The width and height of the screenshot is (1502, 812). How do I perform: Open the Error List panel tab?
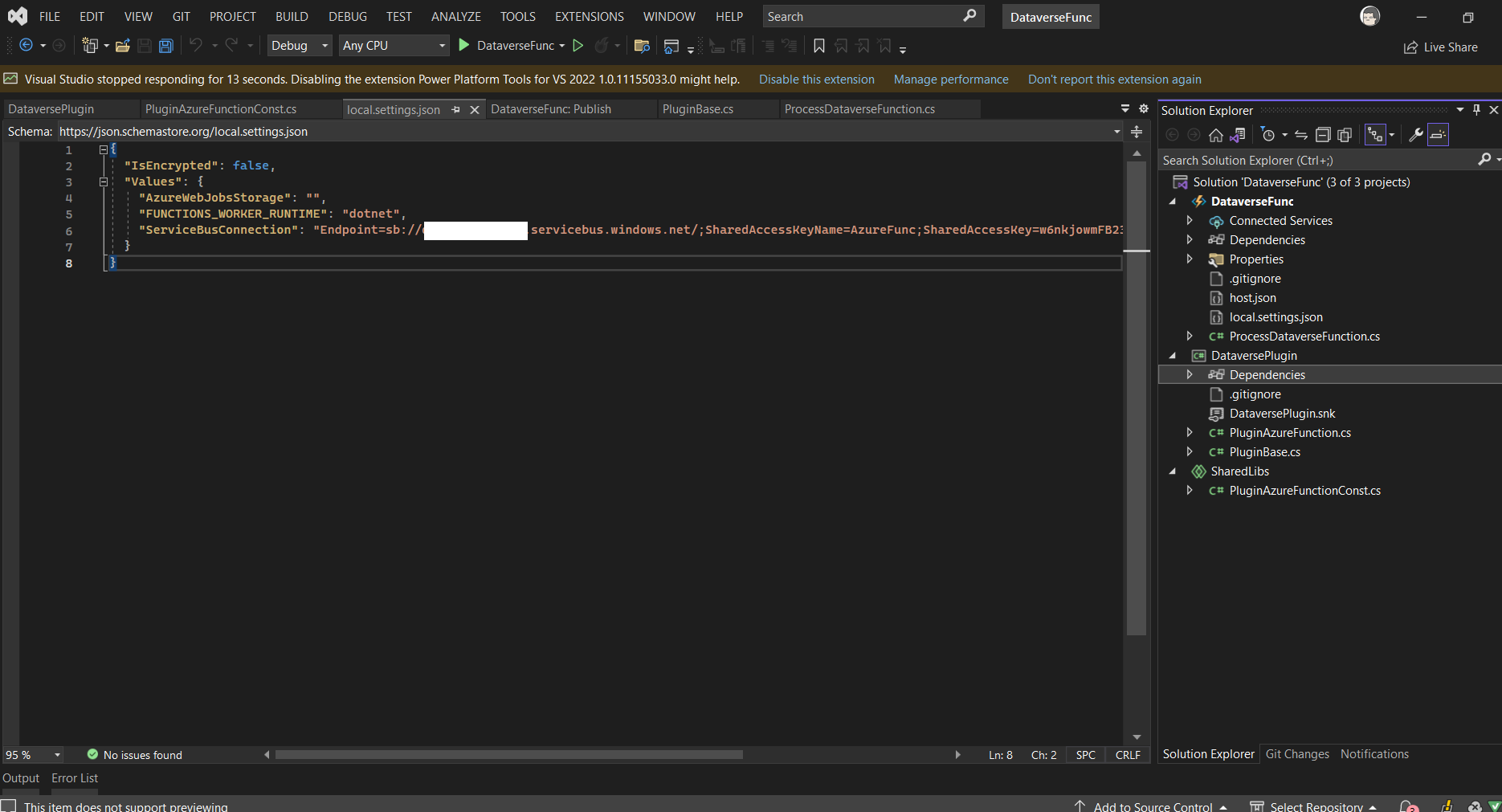pos(75,778)
